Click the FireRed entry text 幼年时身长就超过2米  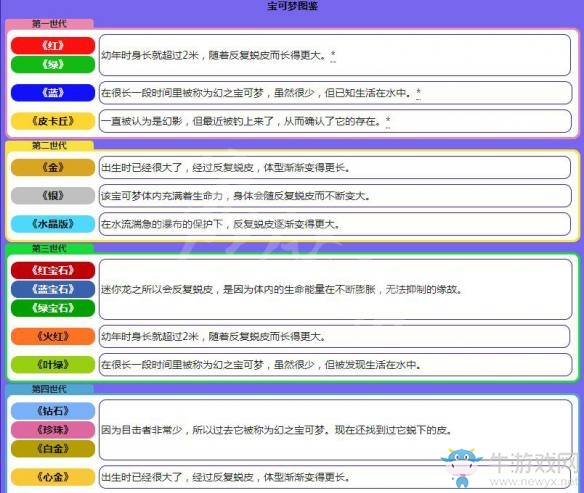150,337
